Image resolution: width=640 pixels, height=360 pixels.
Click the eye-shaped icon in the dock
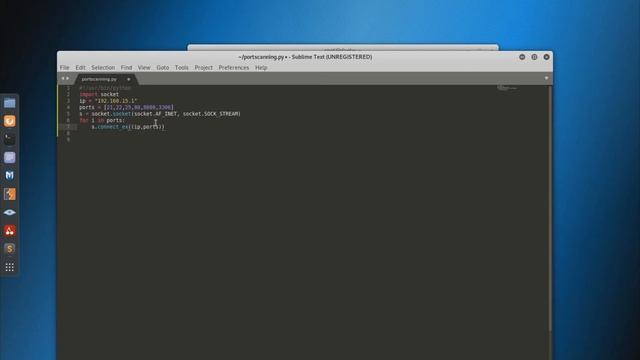9,212
